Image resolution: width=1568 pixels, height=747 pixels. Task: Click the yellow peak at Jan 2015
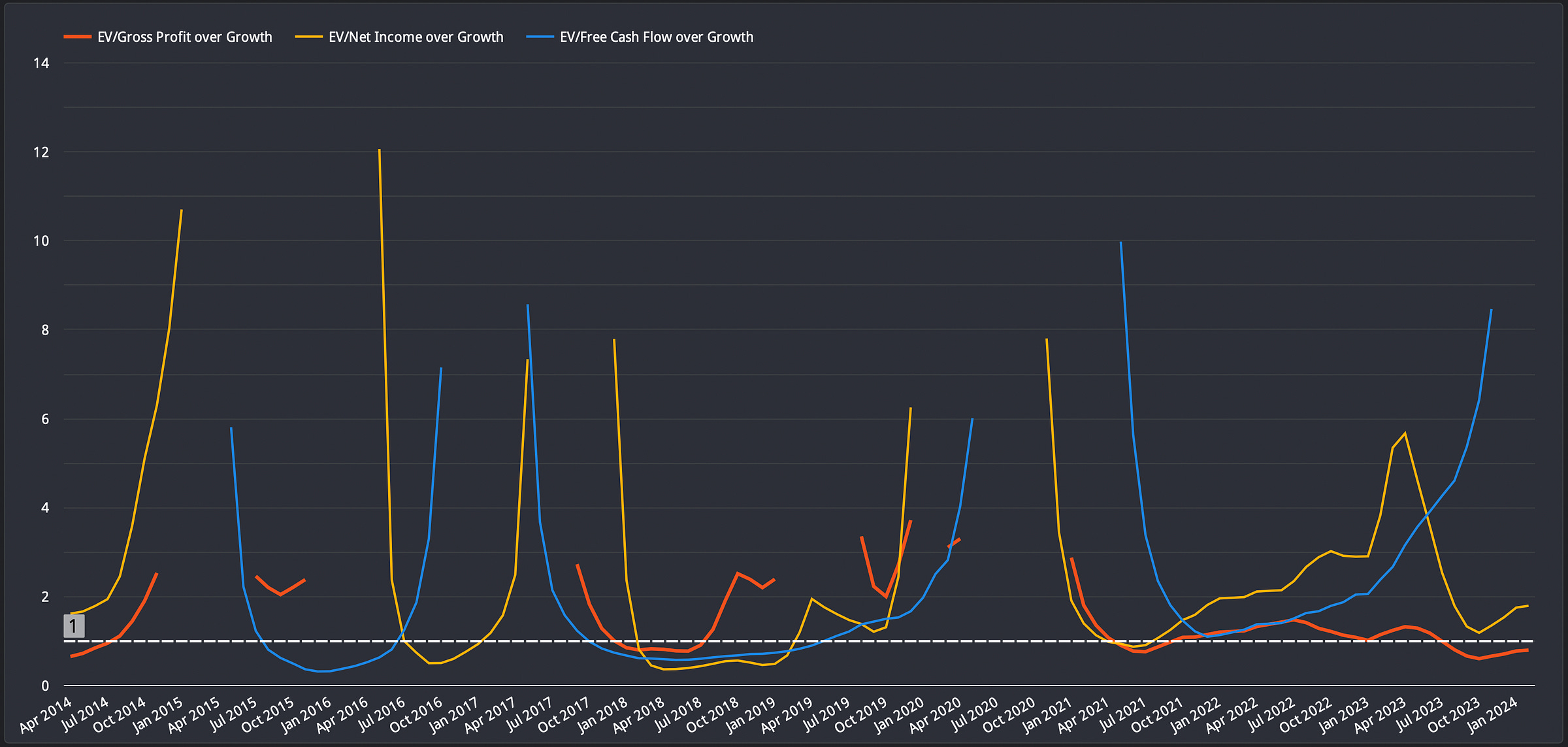tap(182, 210)
